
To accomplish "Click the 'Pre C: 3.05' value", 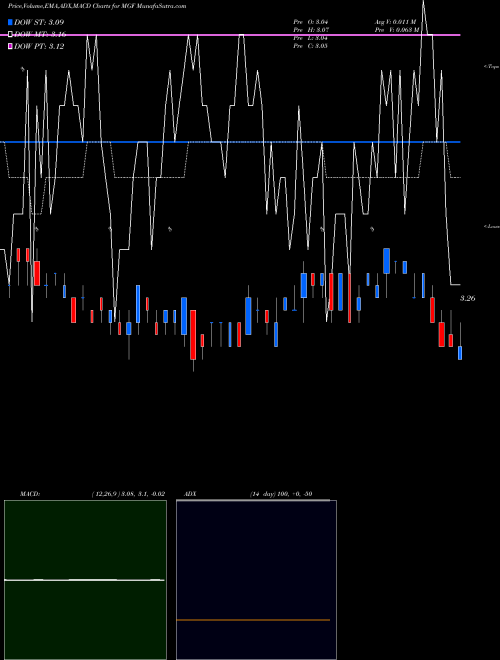I will [x=311, y=46].
